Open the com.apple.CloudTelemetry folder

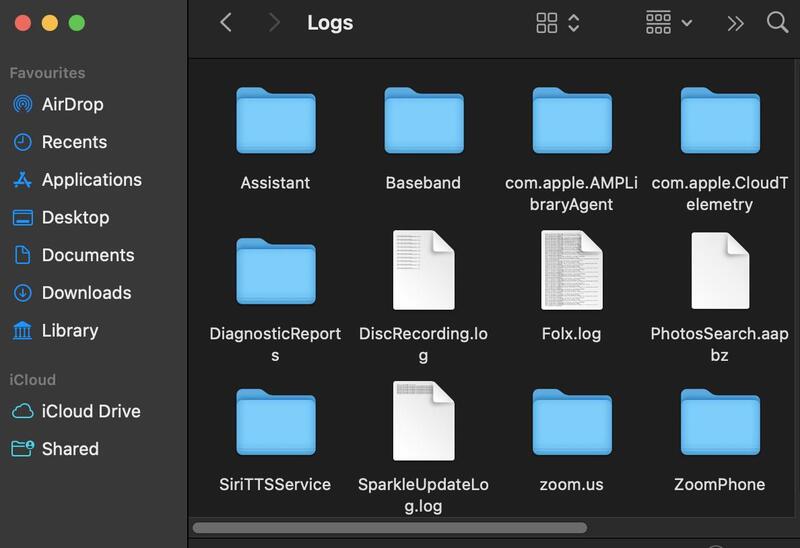pos(719,121)
